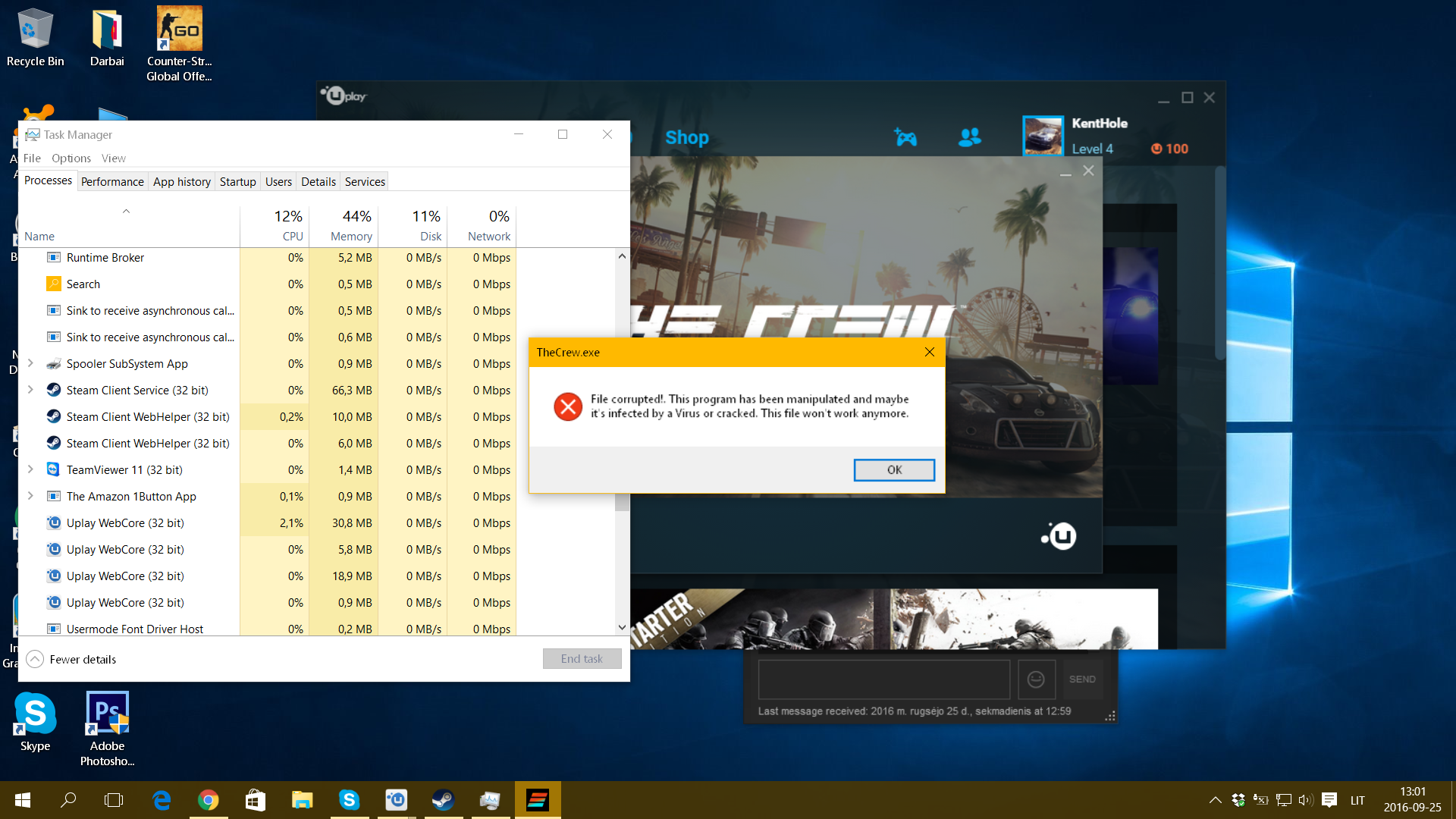This screenshot has width=1456, height=819.
Task: Click sort arrow above Name column
Action: coord(127,212)
